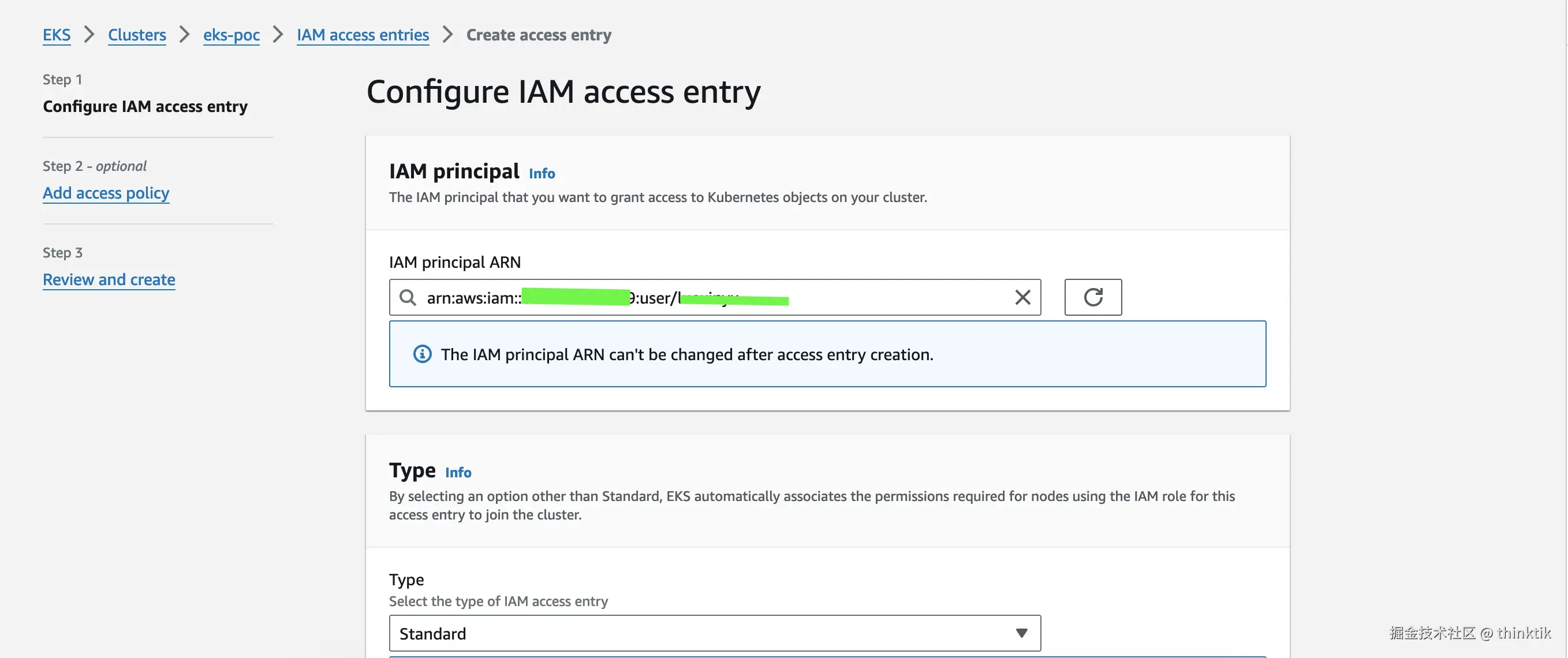This screenshot has height=658, width=1568.
Task: Navigate to Clusters breadcrumb
Action: tap(137, 35)
